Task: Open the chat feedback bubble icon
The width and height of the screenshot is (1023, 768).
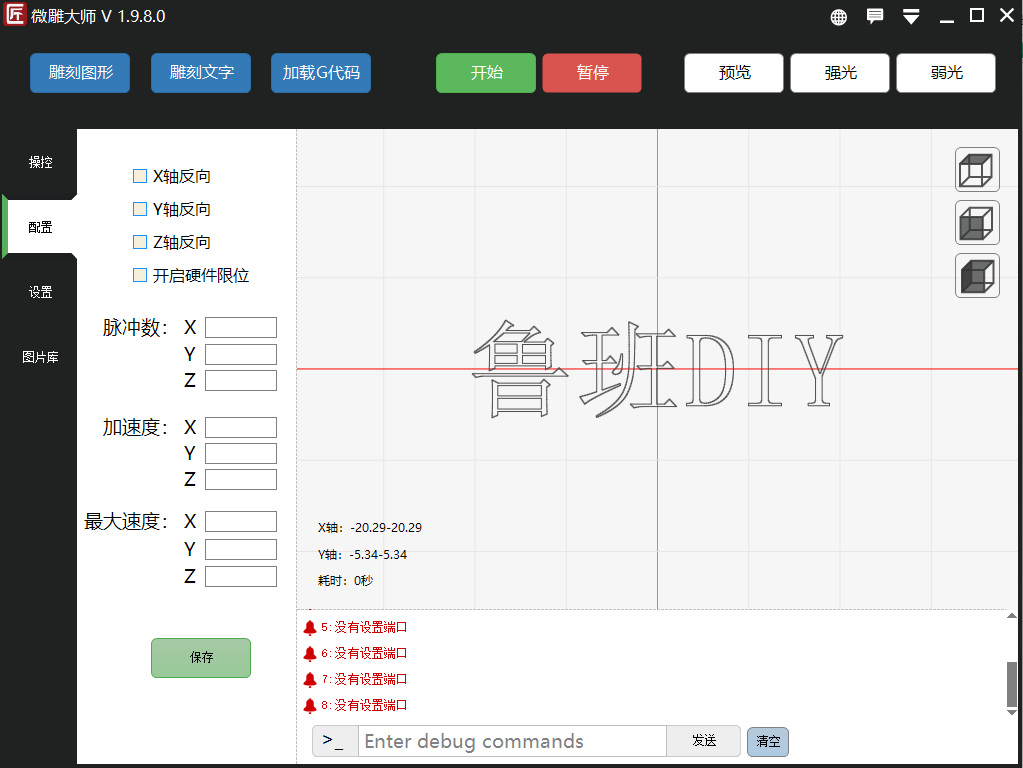Action: click(875, 16)
